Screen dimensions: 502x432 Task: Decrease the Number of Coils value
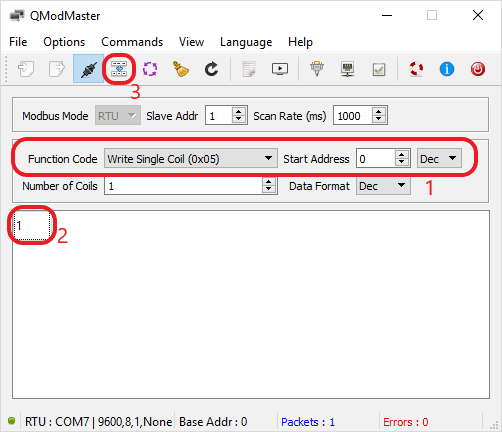click(269, 190)
